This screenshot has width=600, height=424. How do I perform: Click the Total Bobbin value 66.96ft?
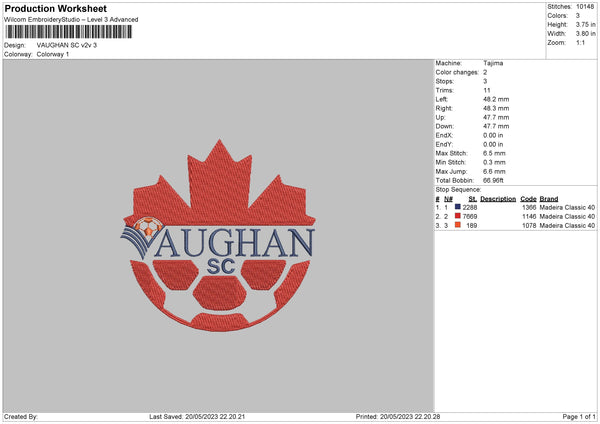coord(493,180)
